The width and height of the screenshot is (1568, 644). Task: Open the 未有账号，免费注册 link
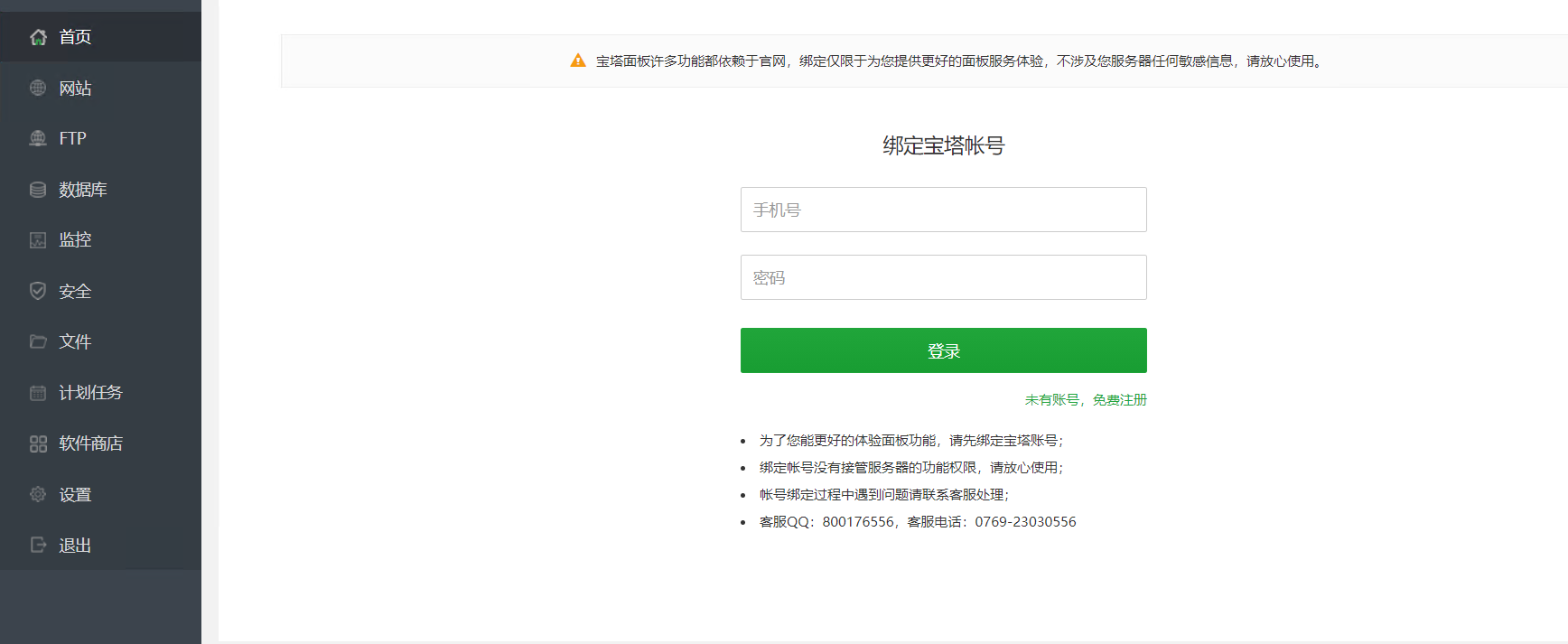click(1085, 400)
